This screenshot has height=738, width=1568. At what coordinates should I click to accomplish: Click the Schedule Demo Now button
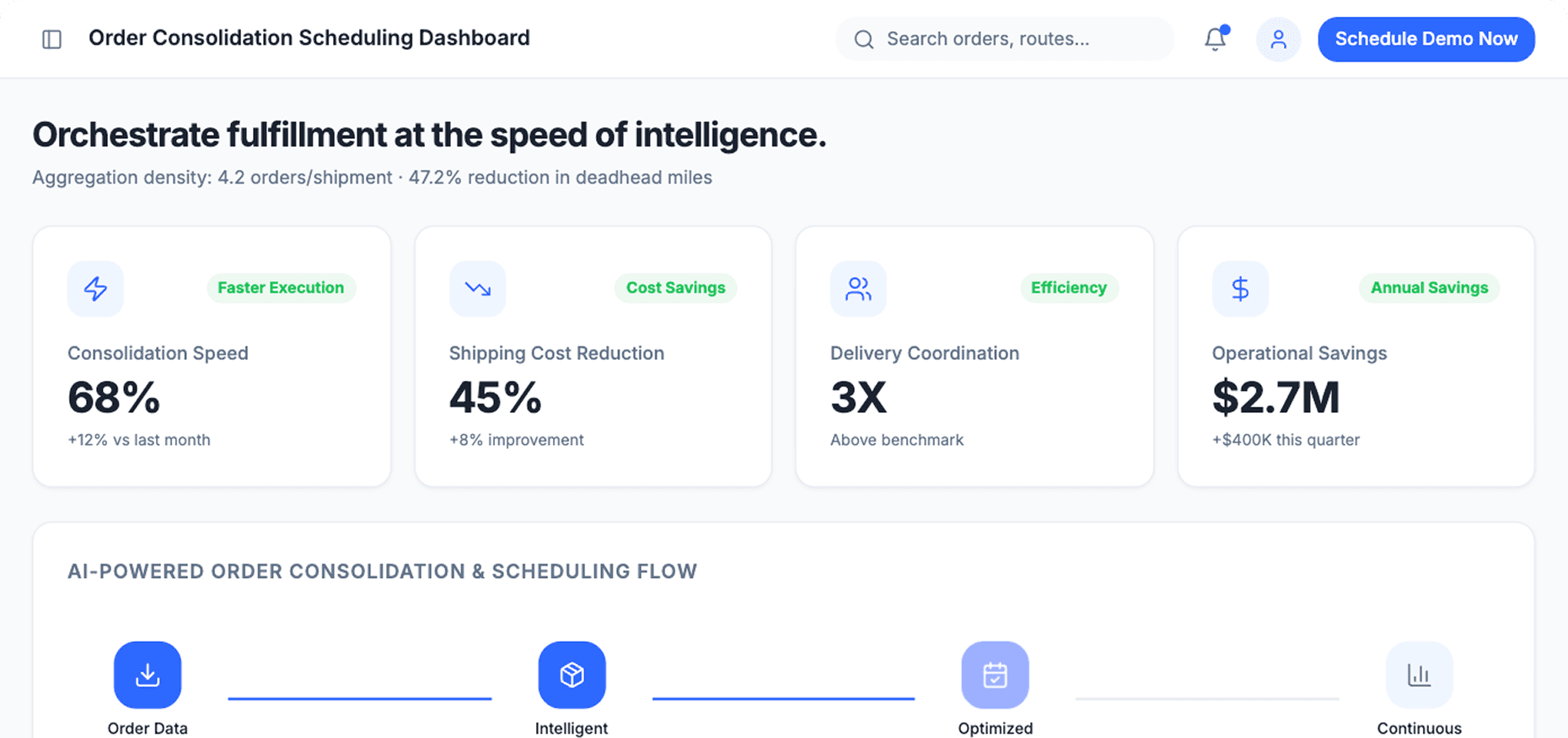(x=1426, y=39)
